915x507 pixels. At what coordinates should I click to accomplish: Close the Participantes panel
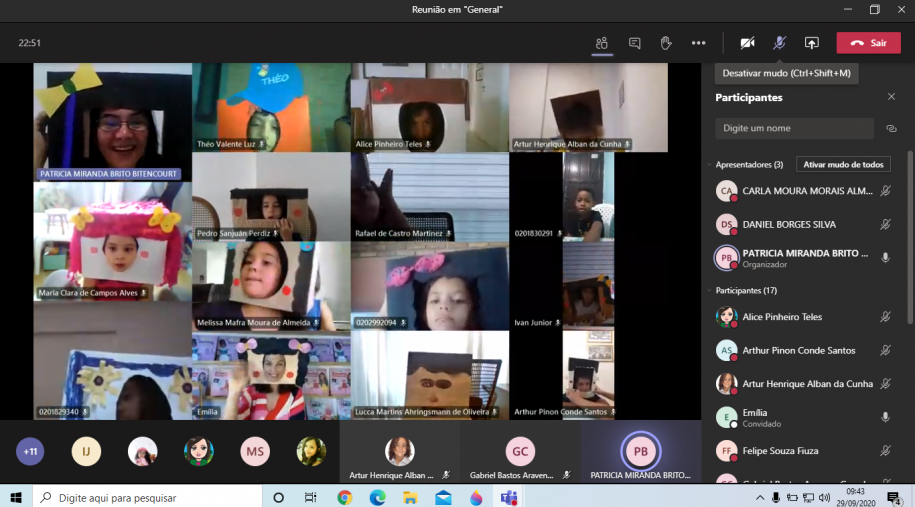[x=891, y=97]
